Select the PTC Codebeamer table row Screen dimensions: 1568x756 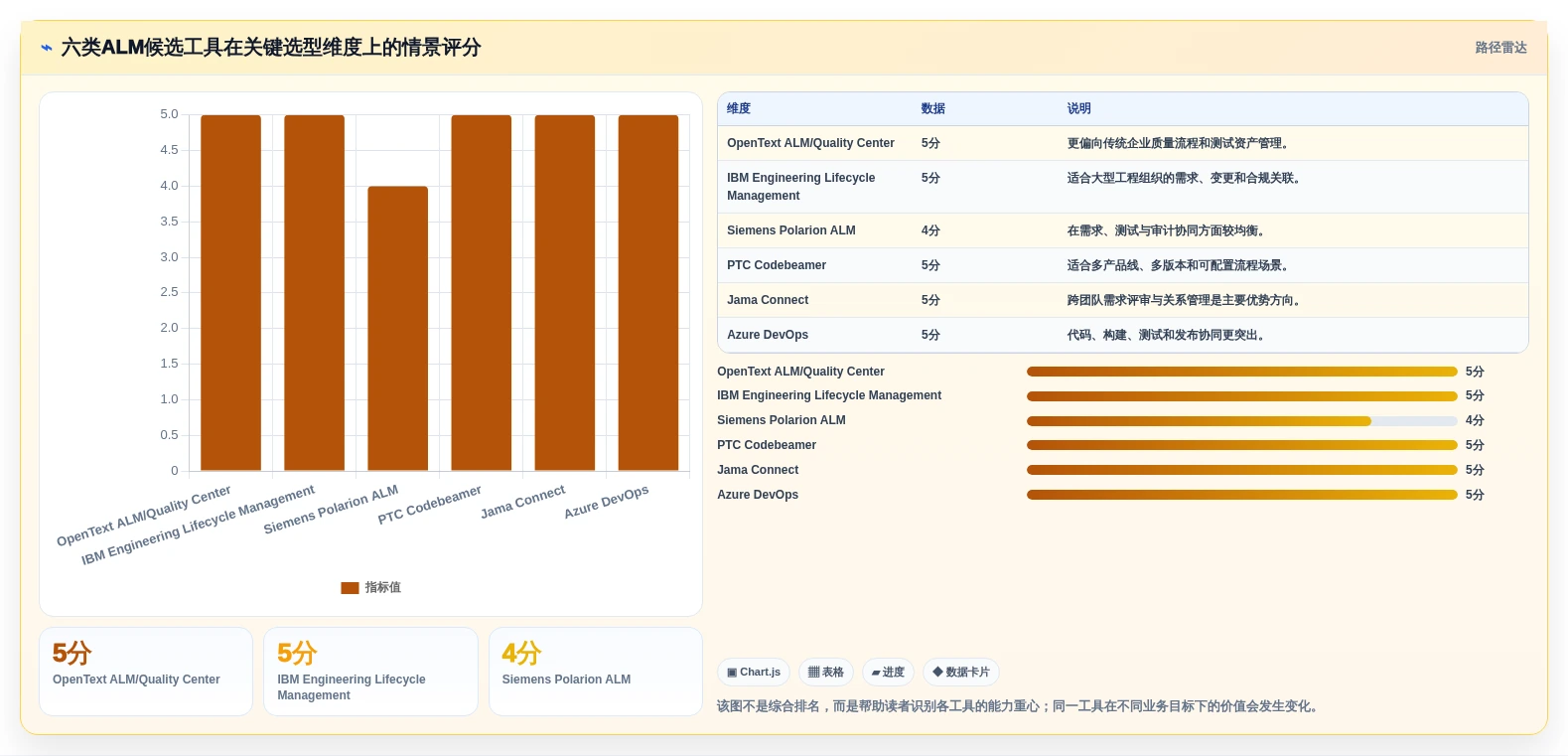[x=1122, y=265]
